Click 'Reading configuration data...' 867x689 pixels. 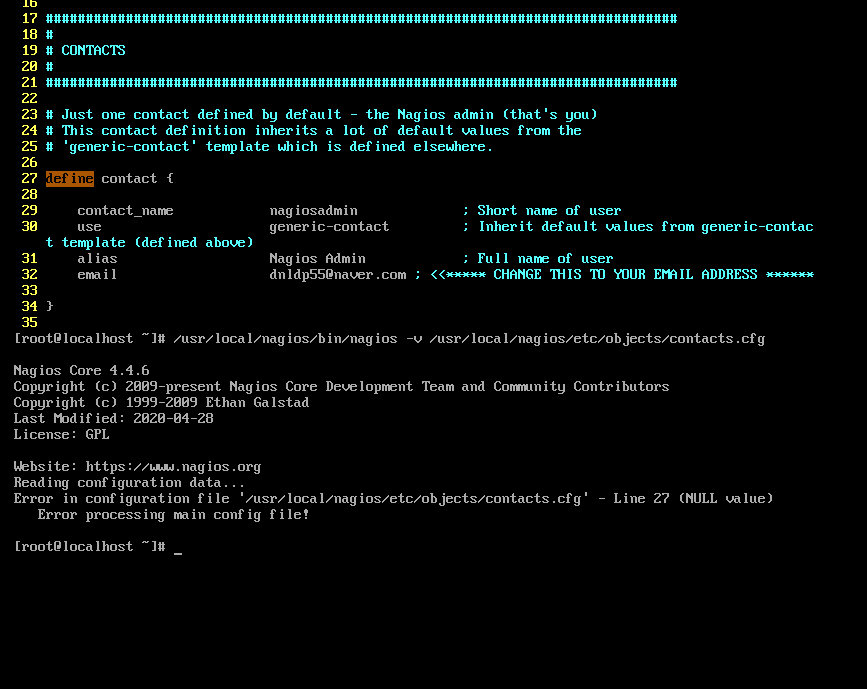129,483
